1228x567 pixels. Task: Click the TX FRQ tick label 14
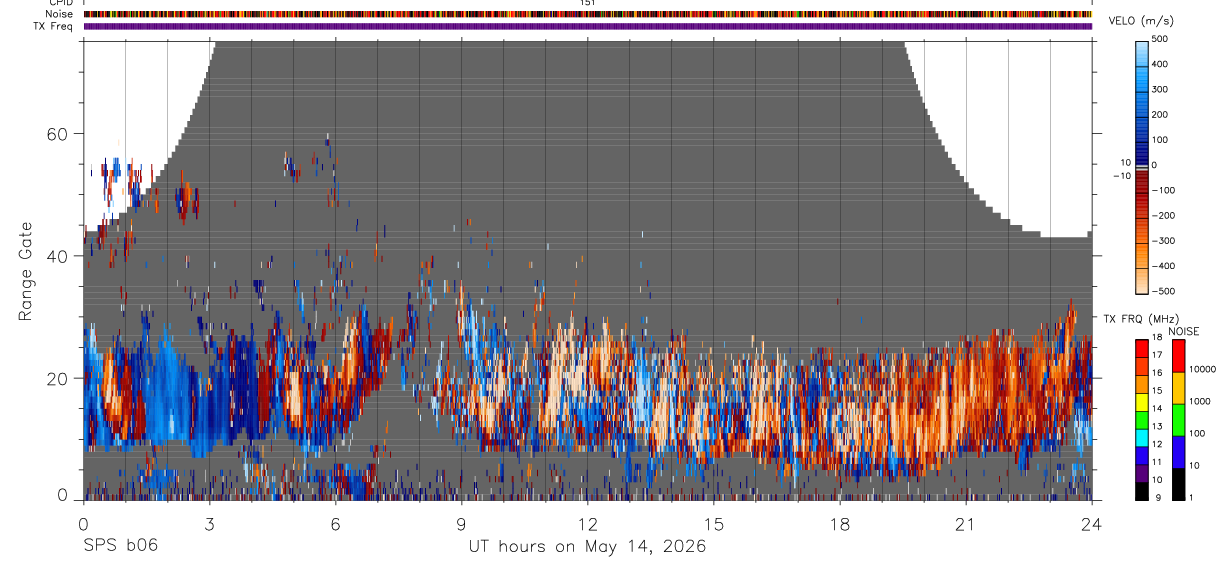[x=1157, y=410]
